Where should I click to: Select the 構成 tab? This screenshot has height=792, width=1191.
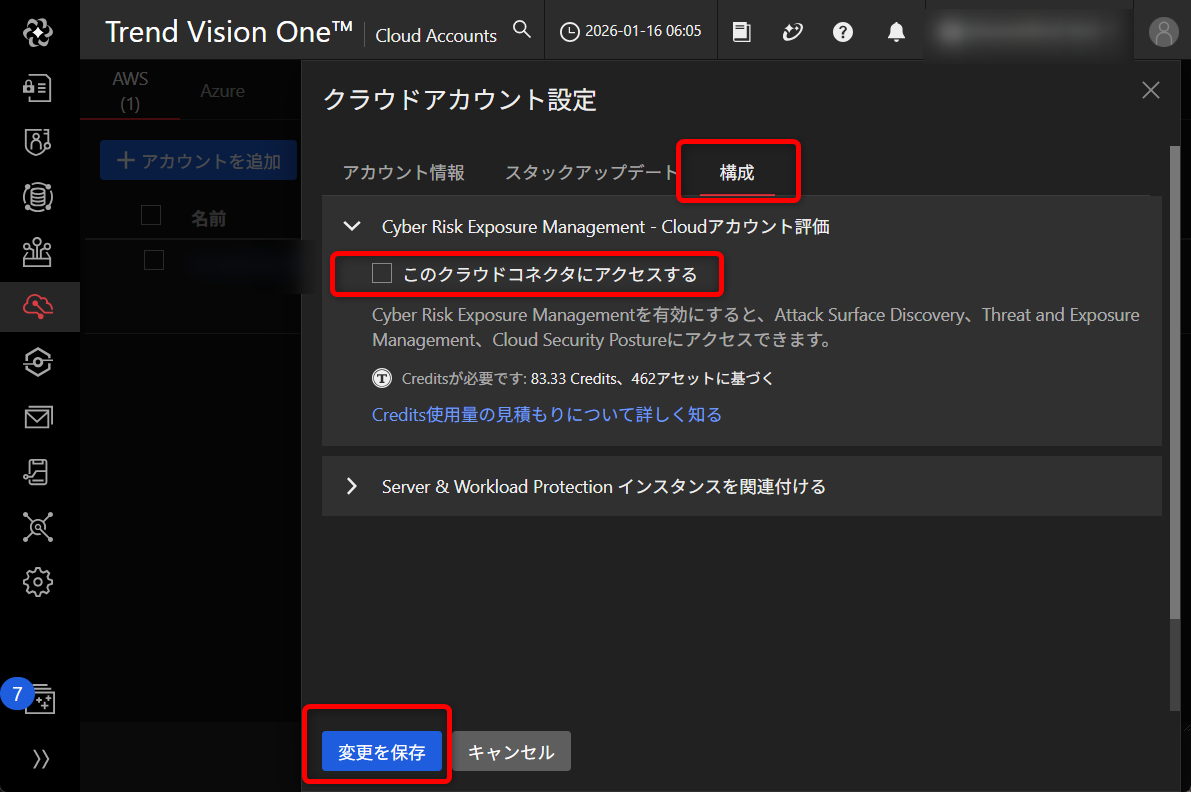click(737, 172)
